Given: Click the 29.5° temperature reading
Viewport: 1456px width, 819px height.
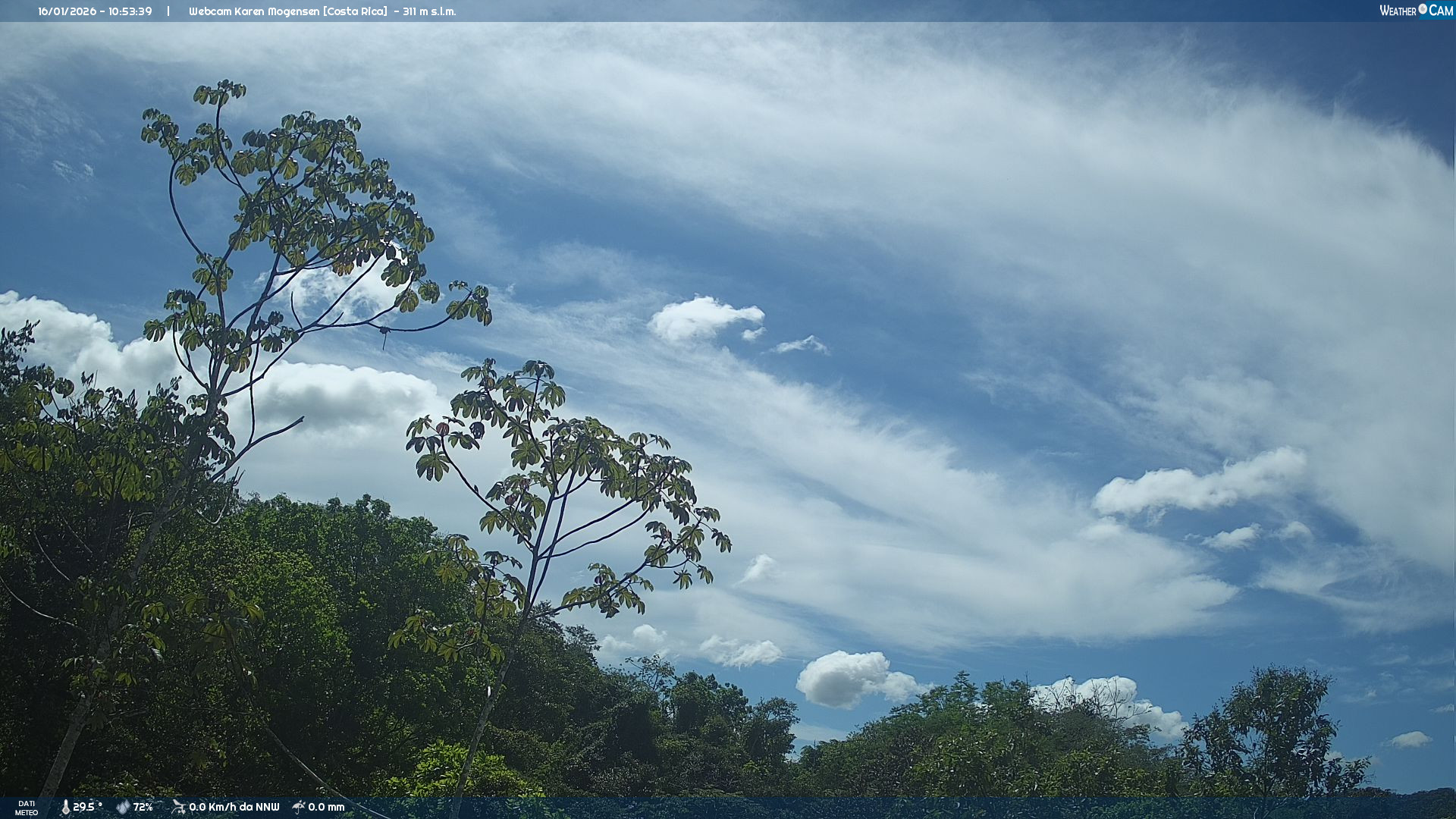Looking at the screenshot, I should (87, 807).
